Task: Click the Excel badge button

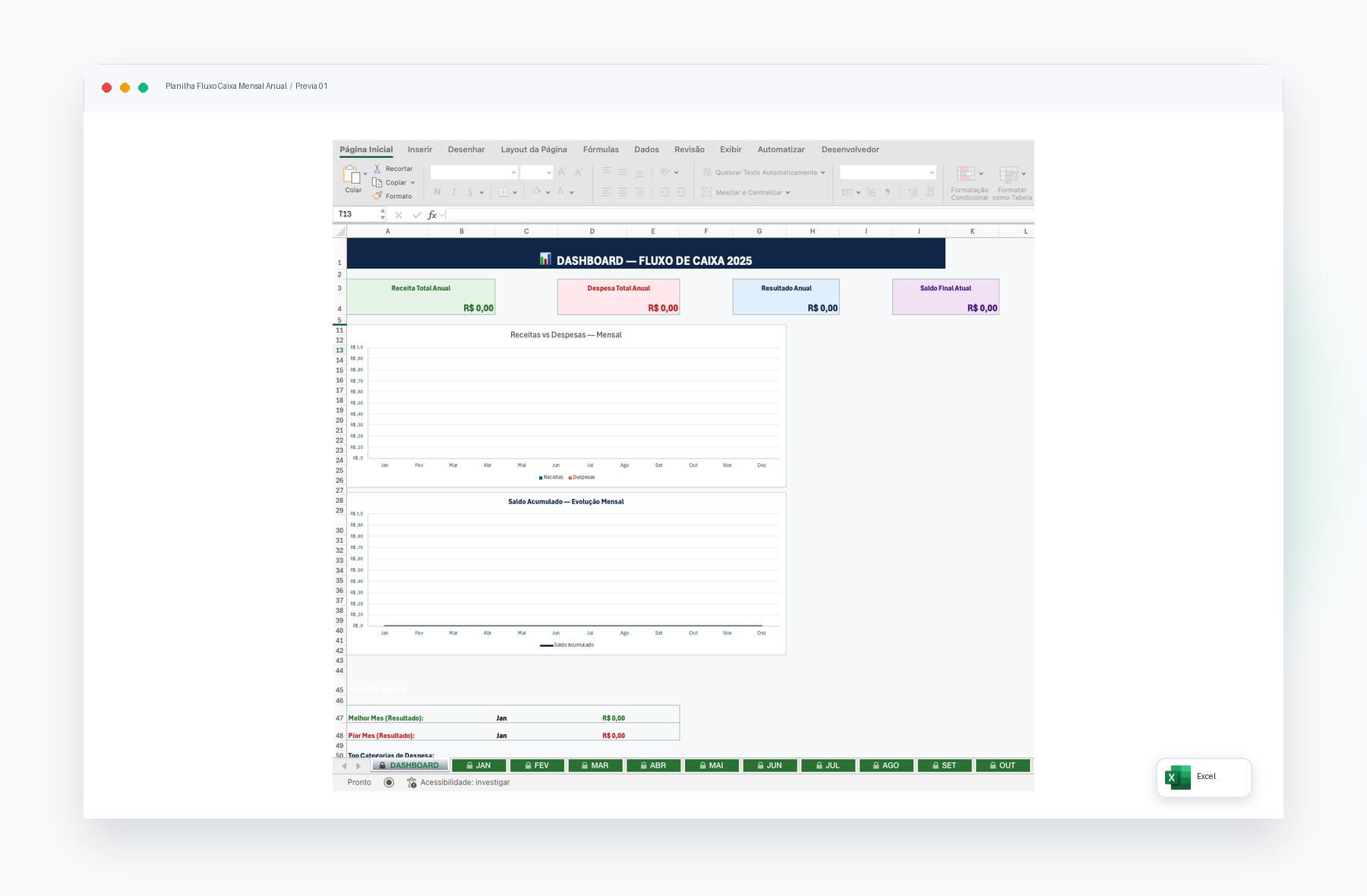Action: (x=1204, y=778)
